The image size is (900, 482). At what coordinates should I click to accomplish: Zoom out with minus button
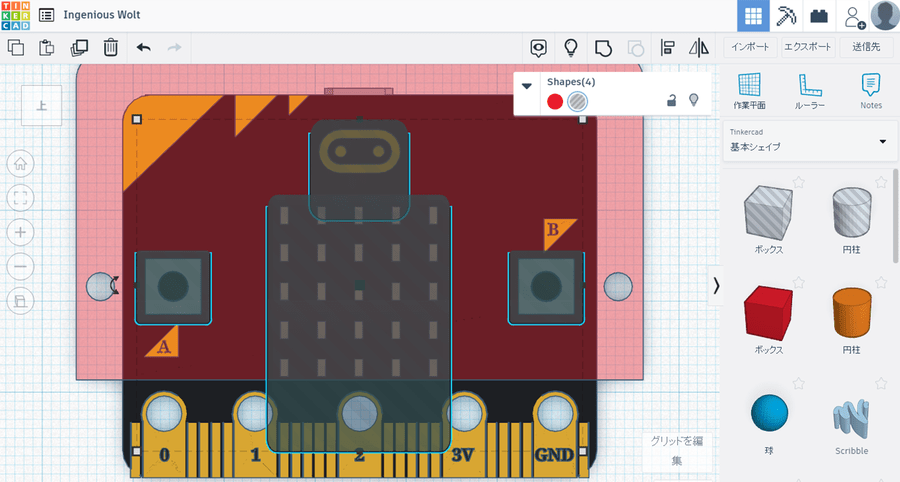coord(20,267)
